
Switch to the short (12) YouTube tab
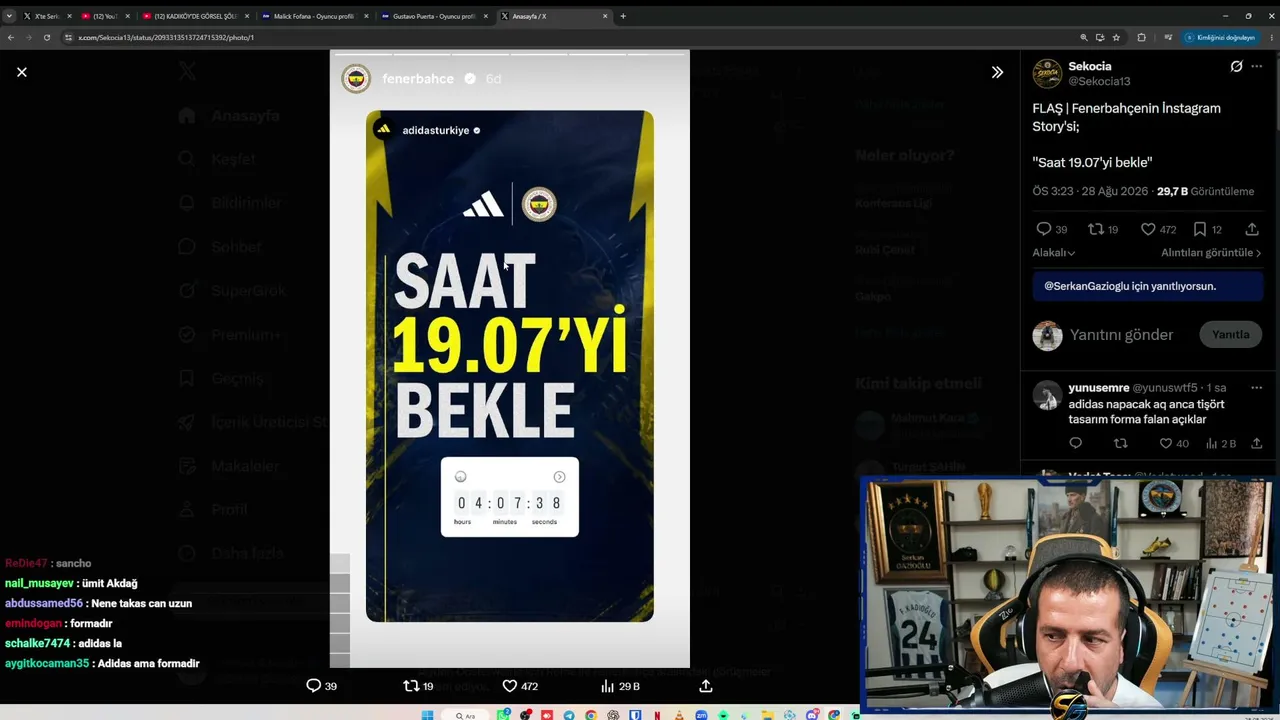point(105,16)
